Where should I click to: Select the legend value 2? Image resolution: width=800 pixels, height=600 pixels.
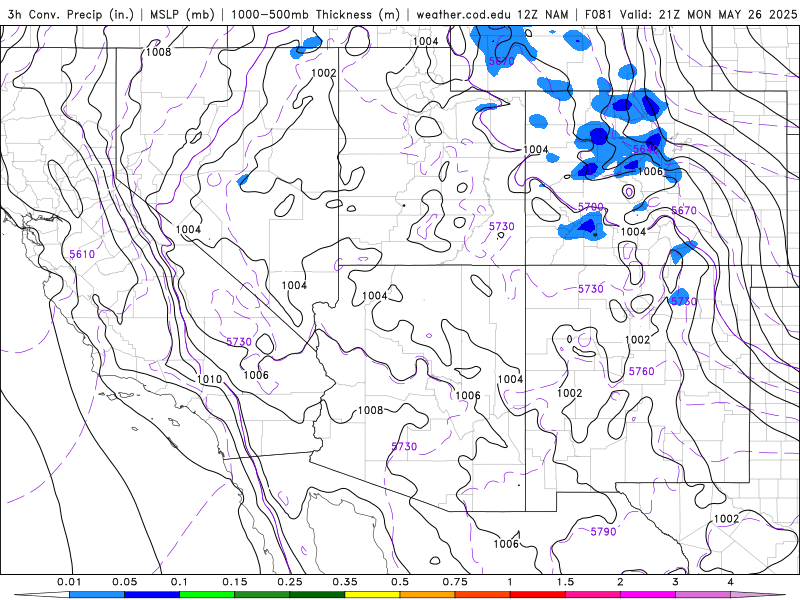coord(620,582)
